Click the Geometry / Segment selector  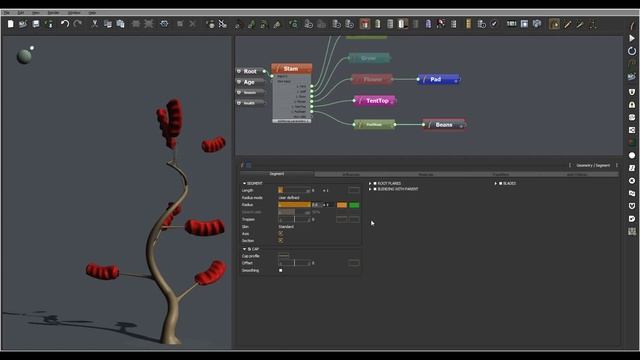pyautogui.click(x=593, y=165)
